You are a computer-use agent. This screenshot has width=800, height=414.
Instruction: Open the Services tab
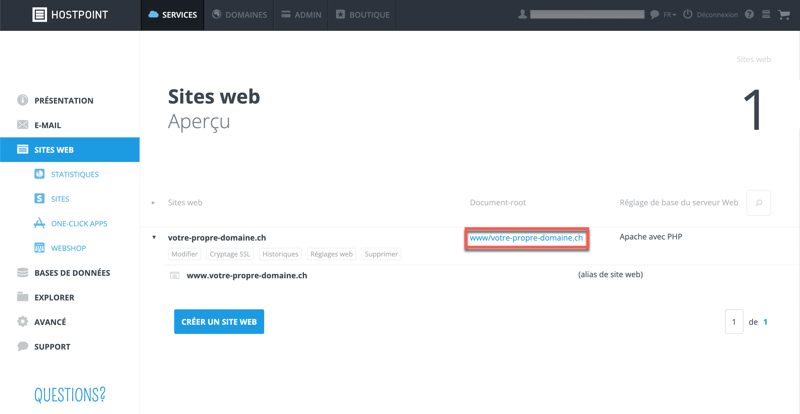click(172, 15)
